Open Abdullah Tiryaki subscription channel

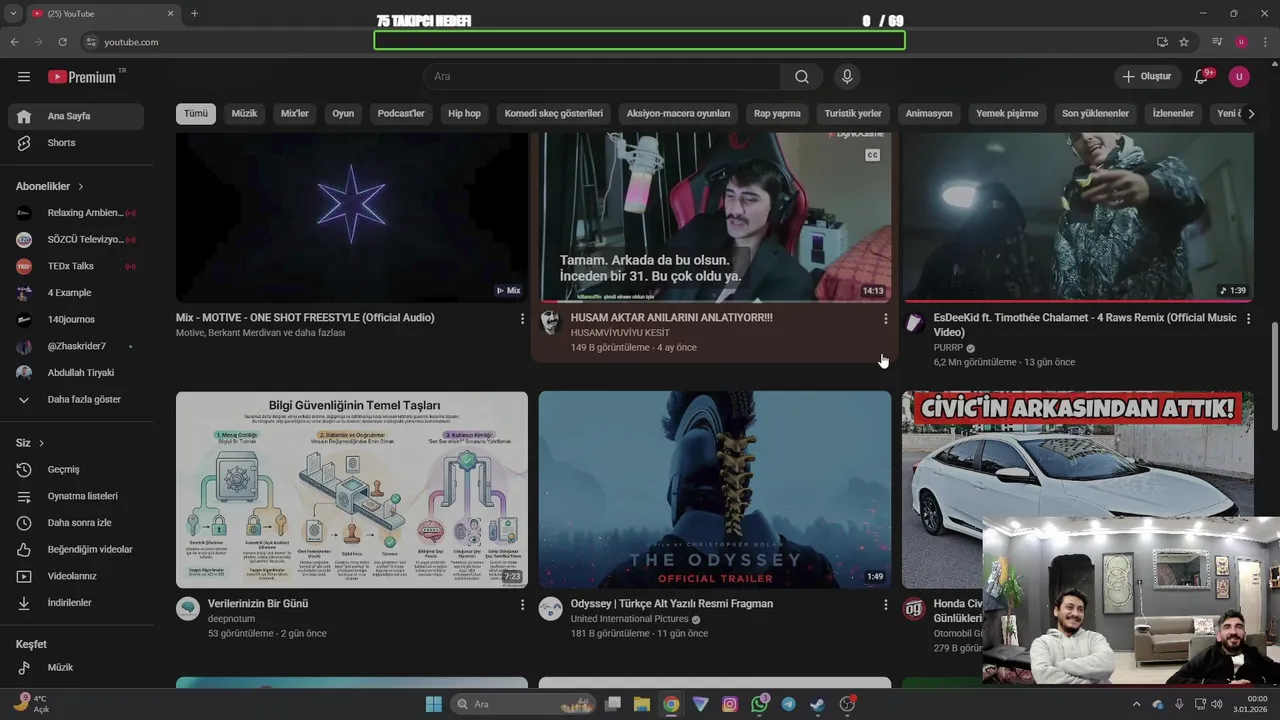pos(76,373)
